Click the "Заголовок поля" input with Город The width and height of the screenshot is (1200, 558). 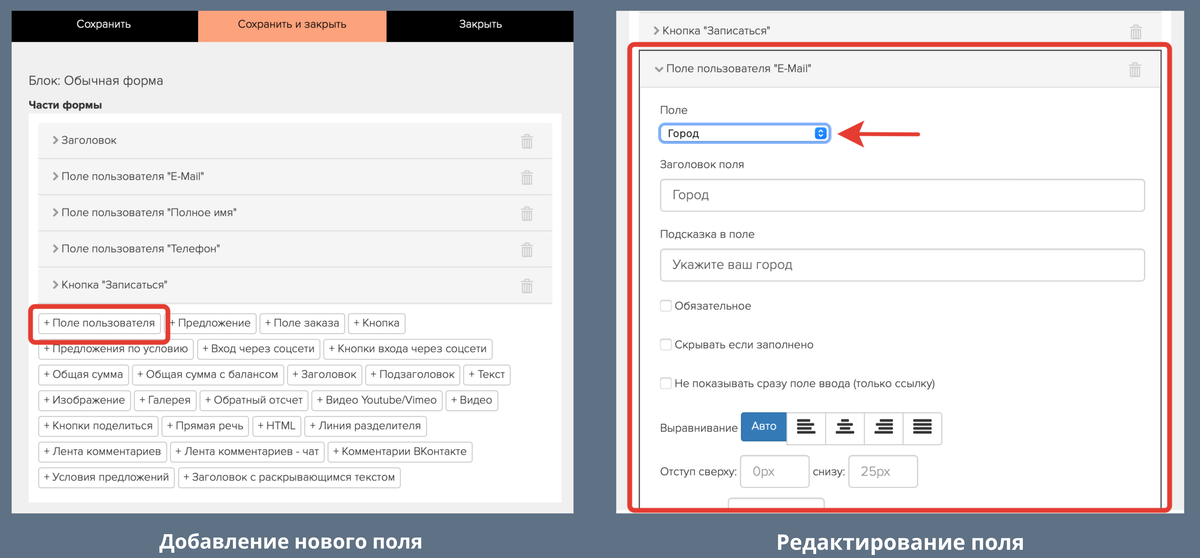[902, 195]
